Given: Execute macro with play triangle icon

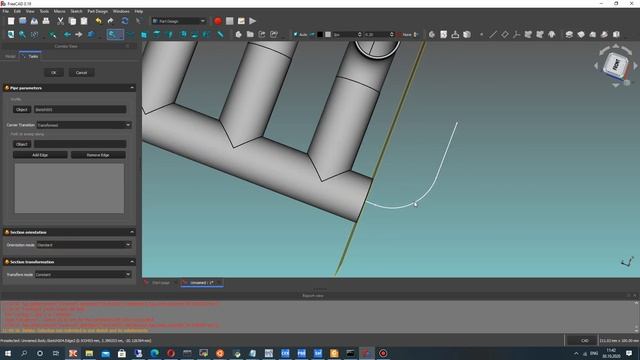Looking at the screenshot, I should pos(253,21).
